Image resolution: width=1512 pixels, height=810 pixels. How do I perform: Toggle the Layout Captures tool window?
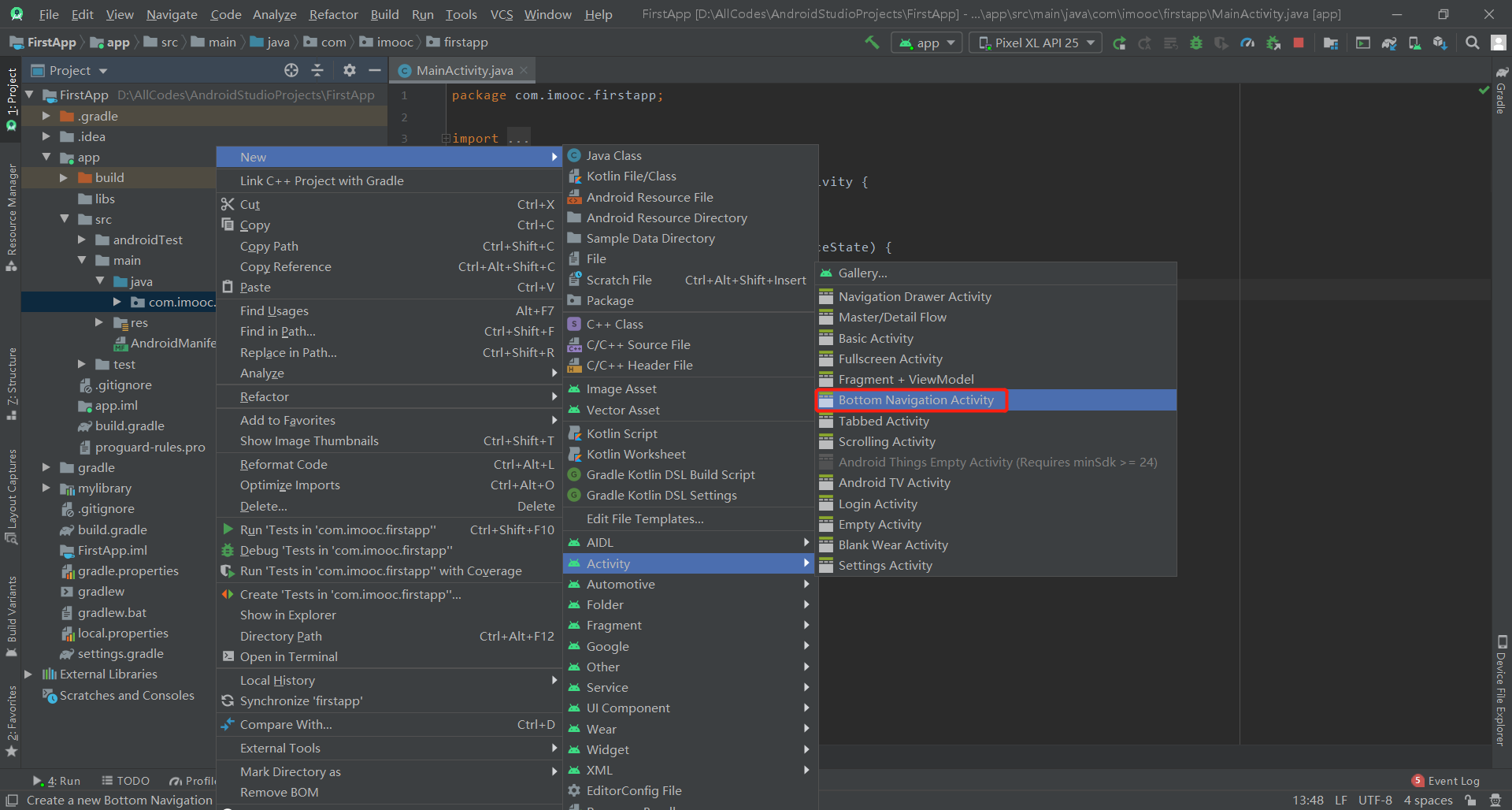11,496
